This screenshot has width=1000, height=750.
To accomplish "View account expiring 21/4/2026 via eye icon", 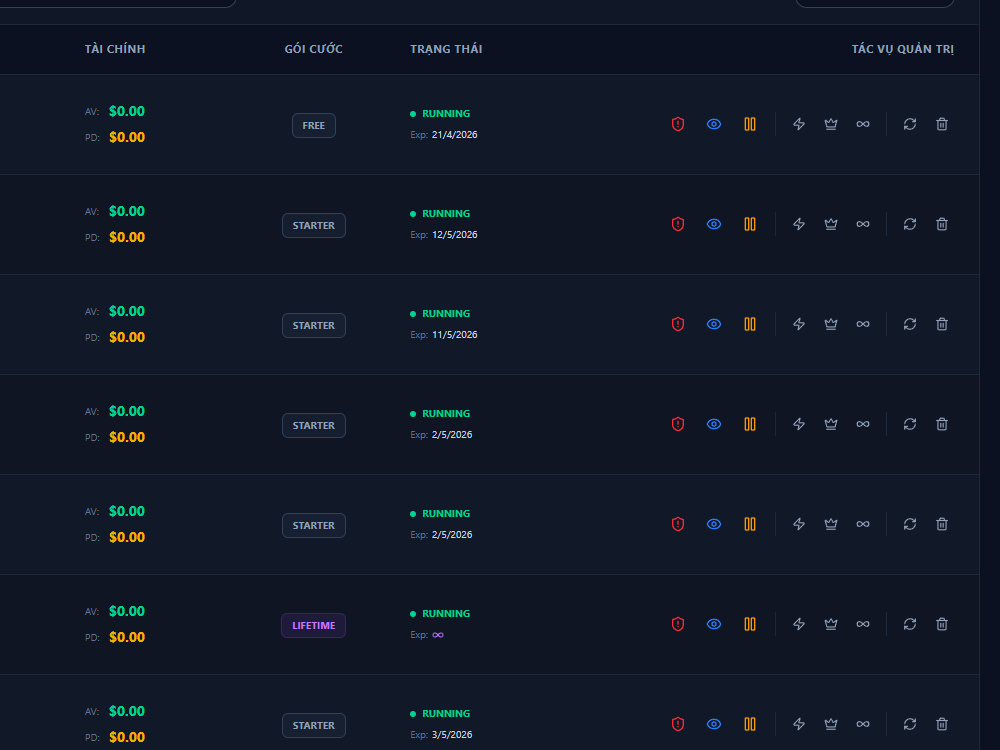I will pos(714,124).
